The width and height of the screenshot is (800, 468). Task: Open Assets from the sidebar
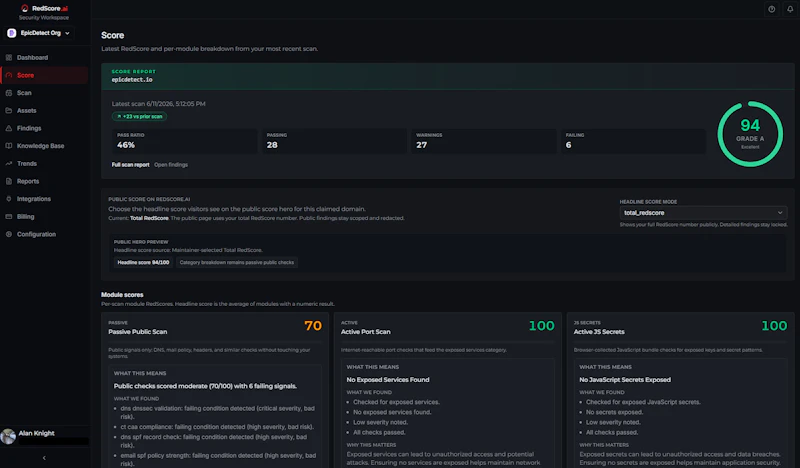[44, 110]
